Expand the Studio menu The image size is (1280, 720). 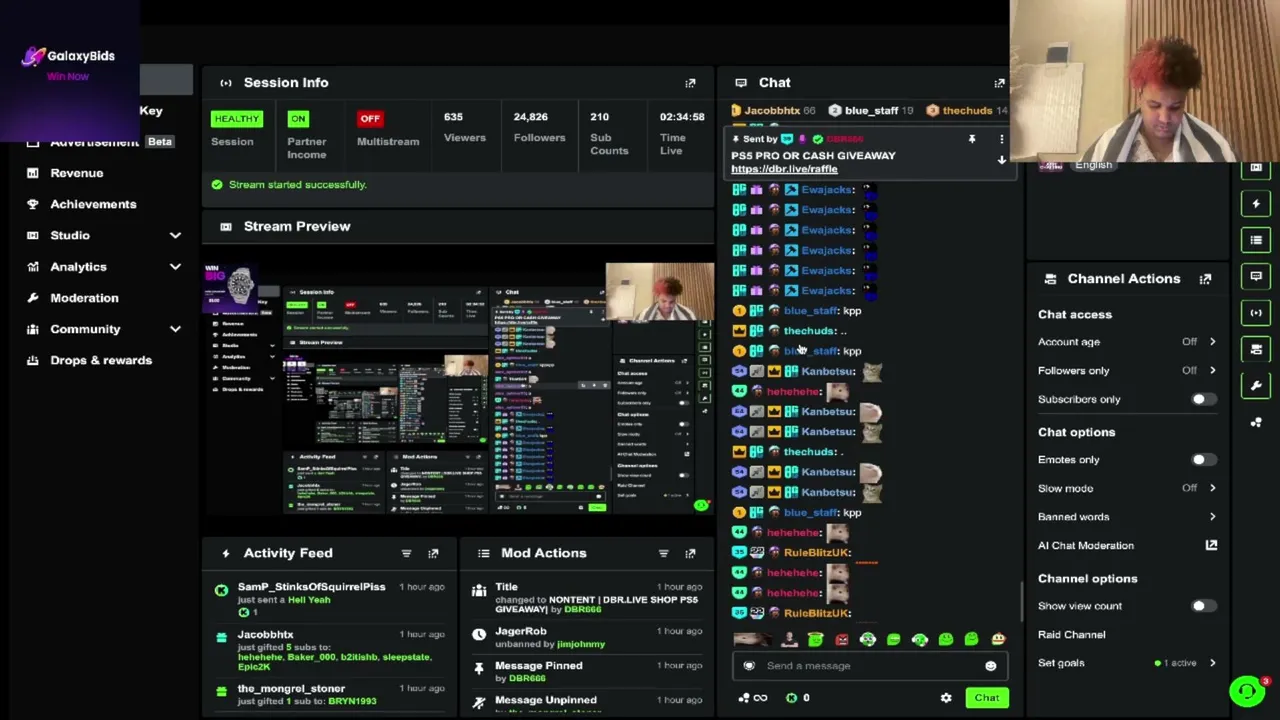pos(175,235)
